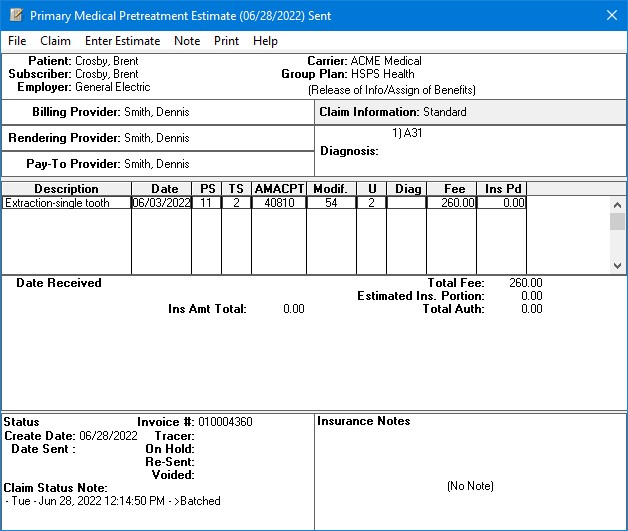Open the Print menu

pos(226,41)
